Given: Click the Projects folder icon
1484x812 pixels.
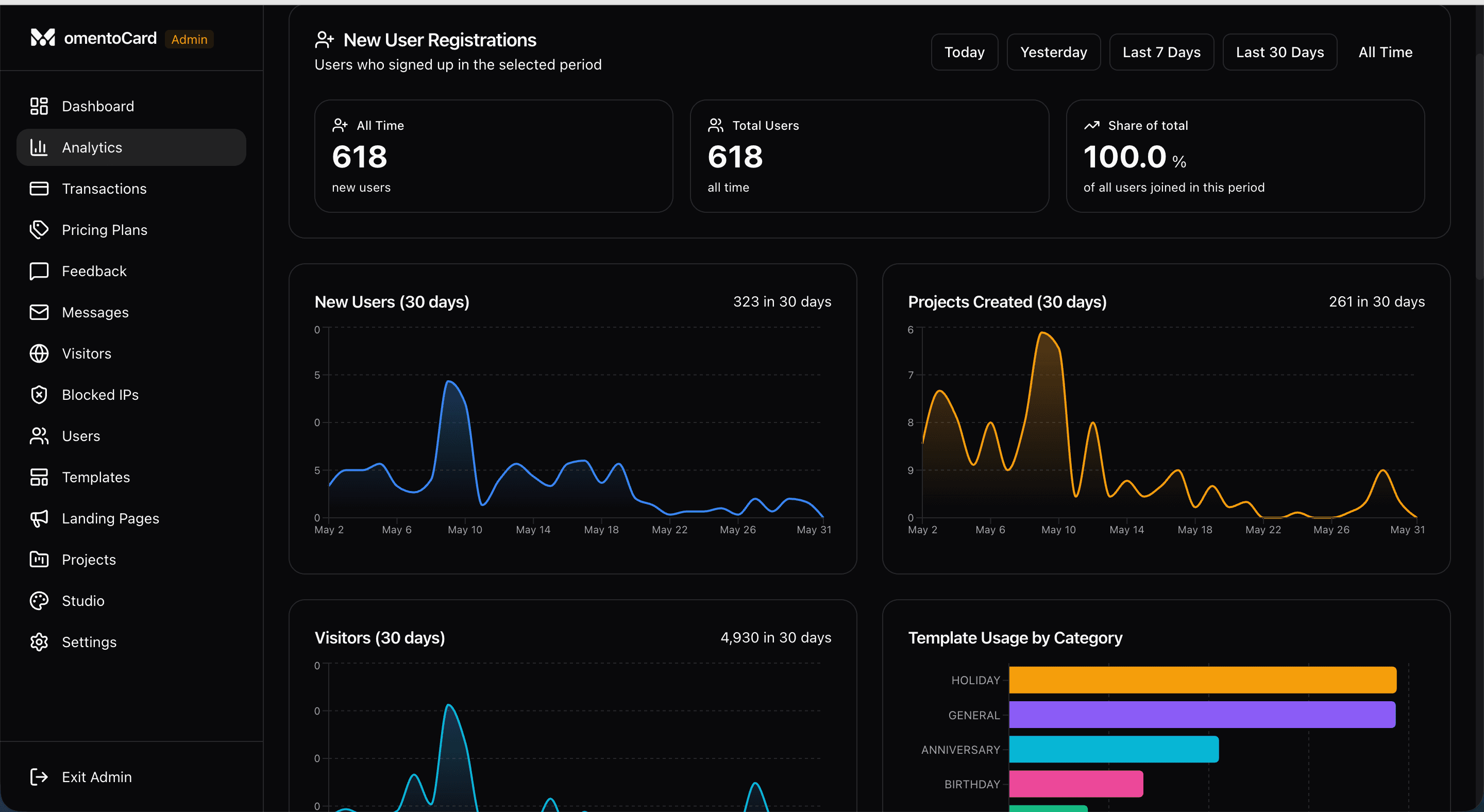Looking at the screenshot, I should pos(39,559).
